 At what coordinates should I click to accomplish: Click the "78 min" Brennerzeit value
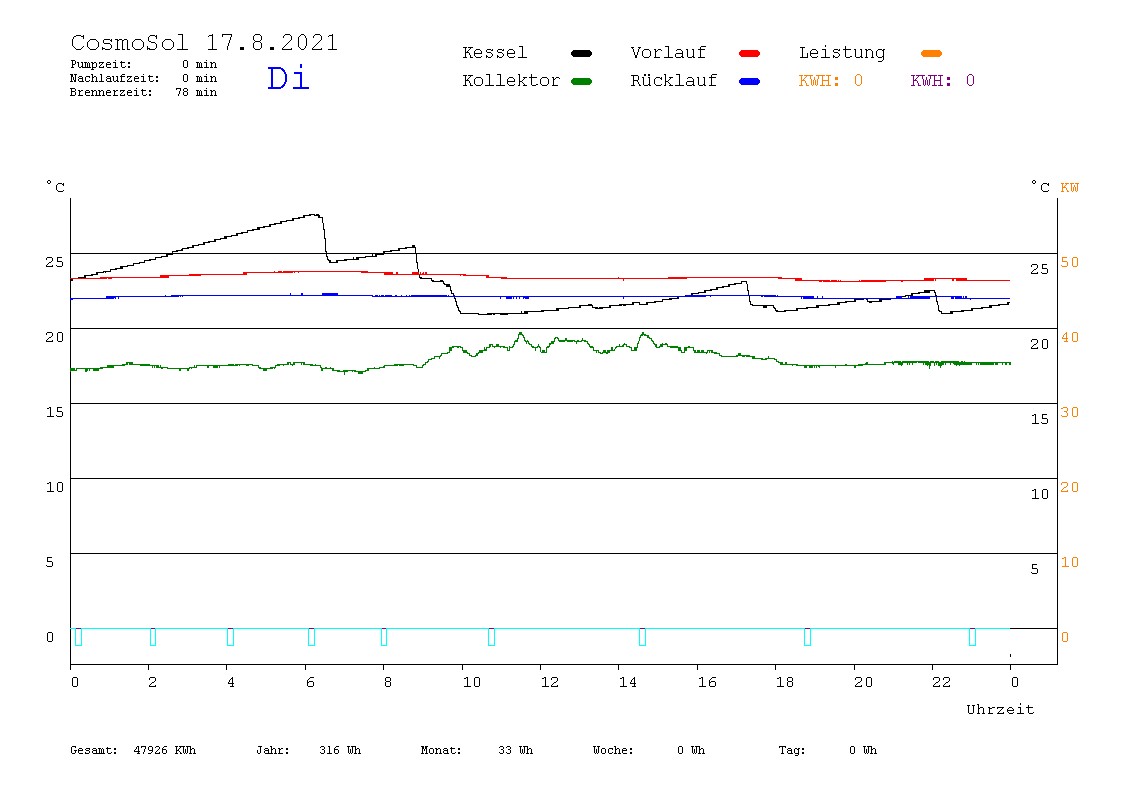click(196, 92)
